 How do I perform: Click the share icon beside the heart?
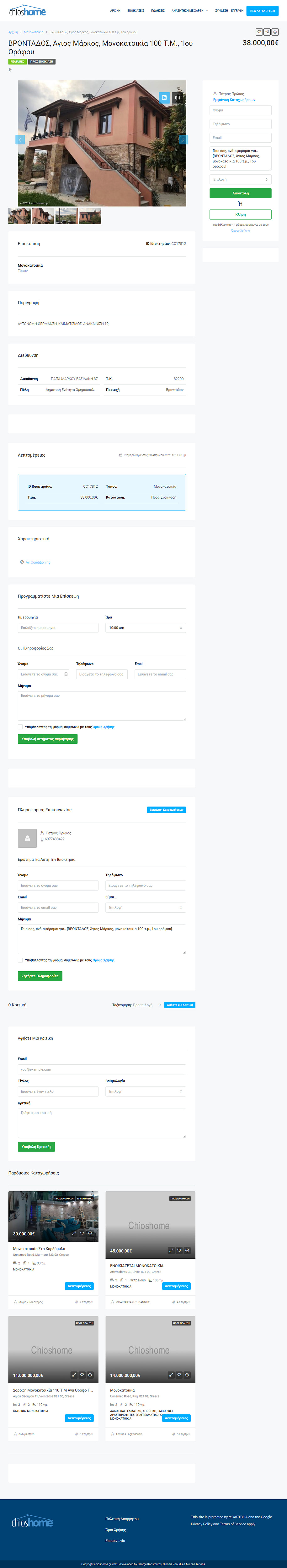pyautogui.click(x=267, y=32)
